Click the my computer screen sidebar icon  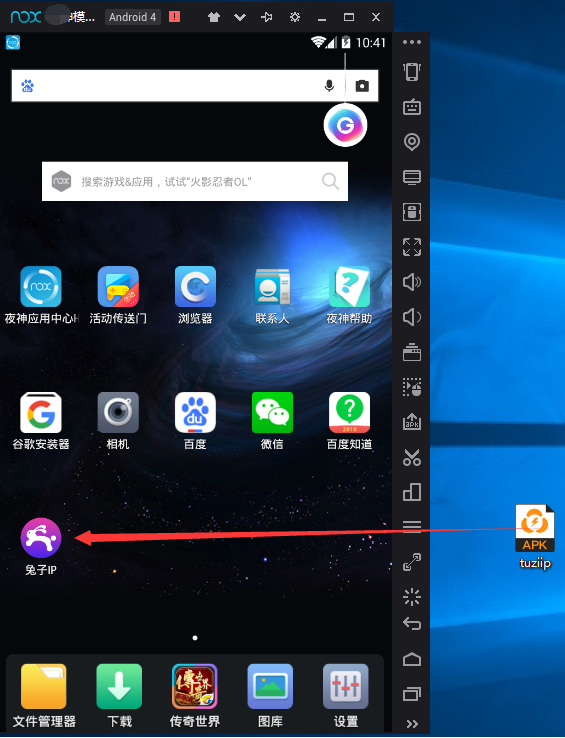(412, 177)
